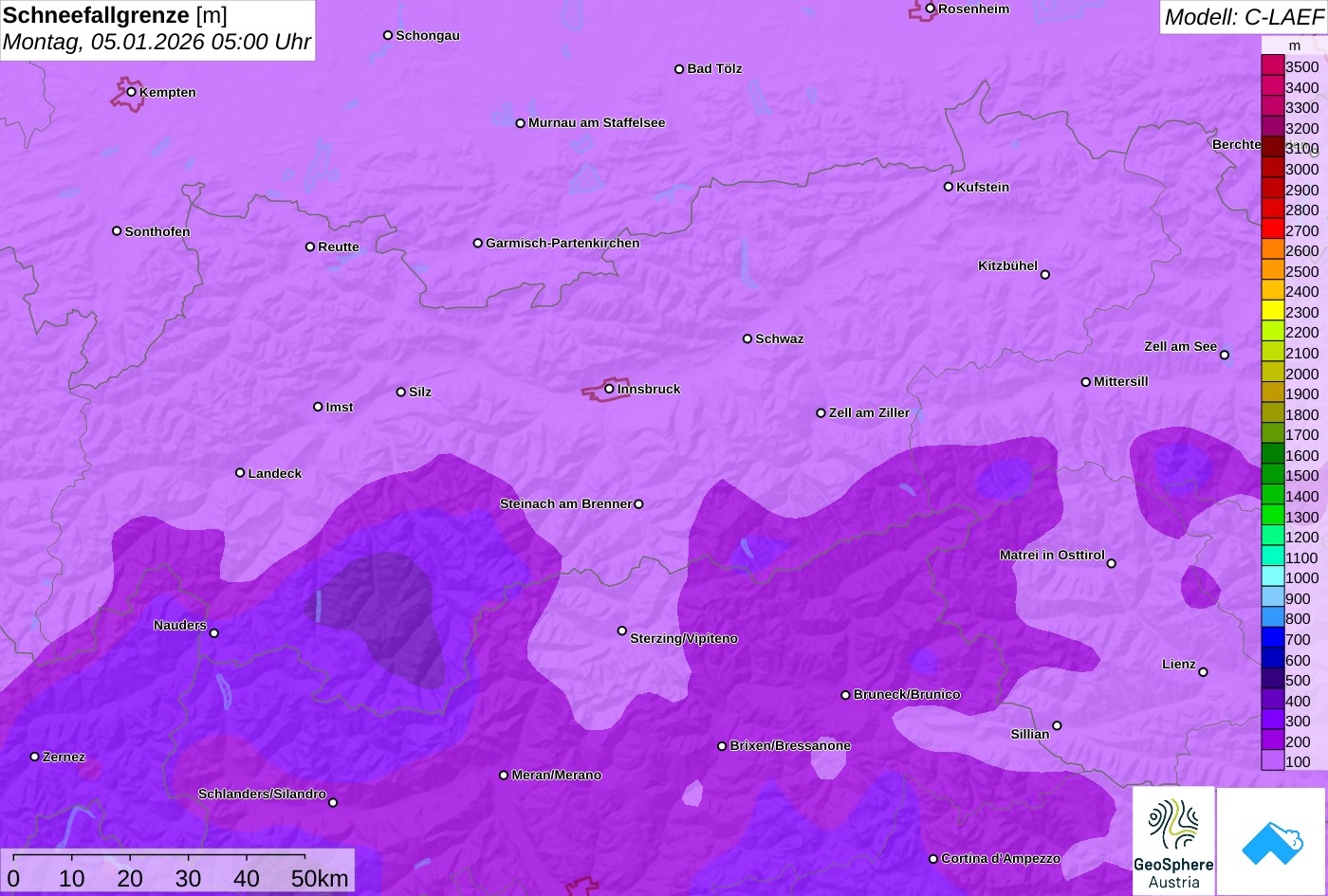Click the Schwaz marker circle
The image size is (1328, 896).
point(747,338)
